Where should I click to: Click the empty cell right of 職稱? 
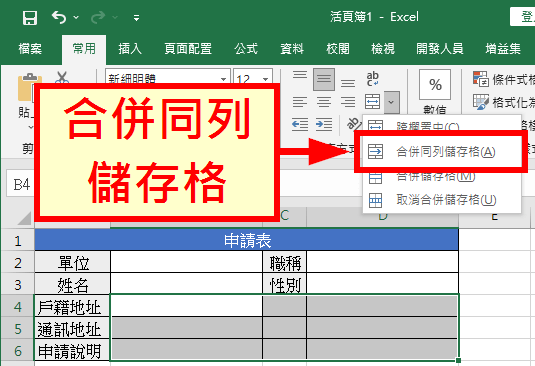tap(382, 262)
